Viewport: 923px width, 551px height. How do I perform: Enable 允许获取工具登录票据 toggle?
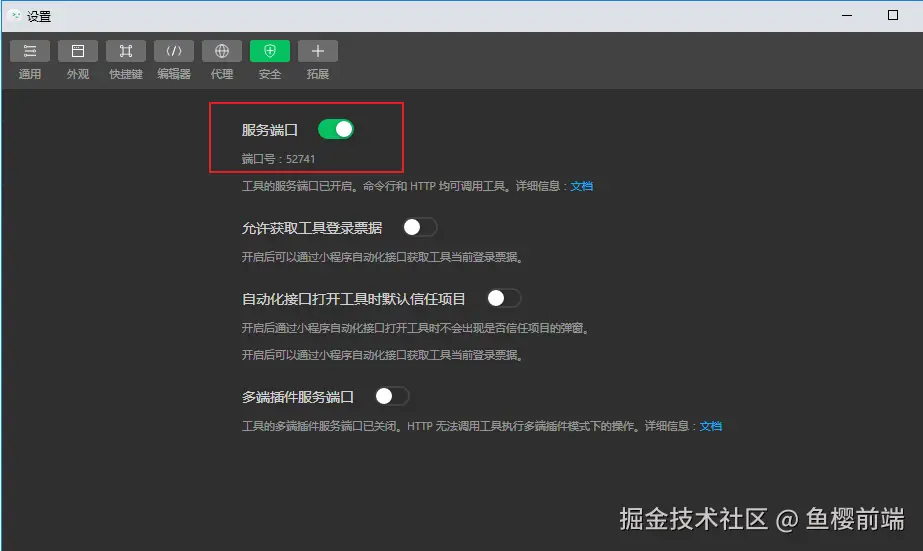tap(420, 227)
